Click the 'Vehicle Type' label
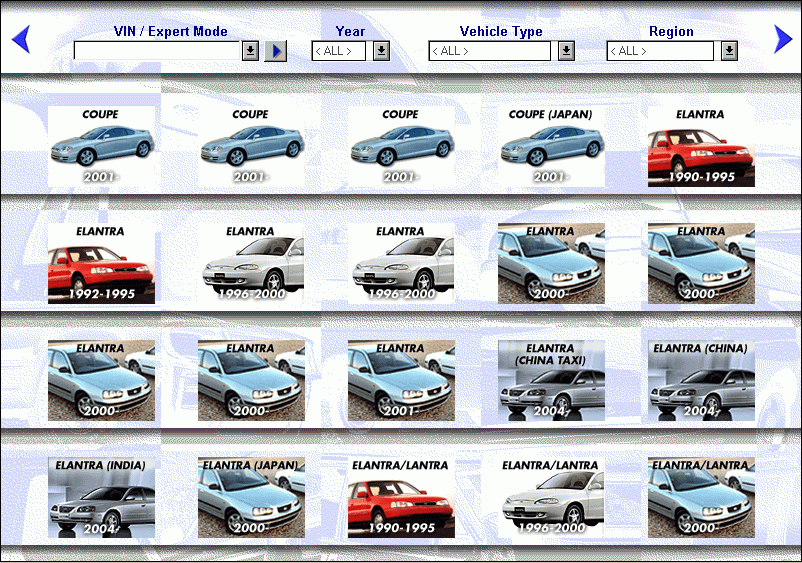The image size is (802, 563). point(501,31)
